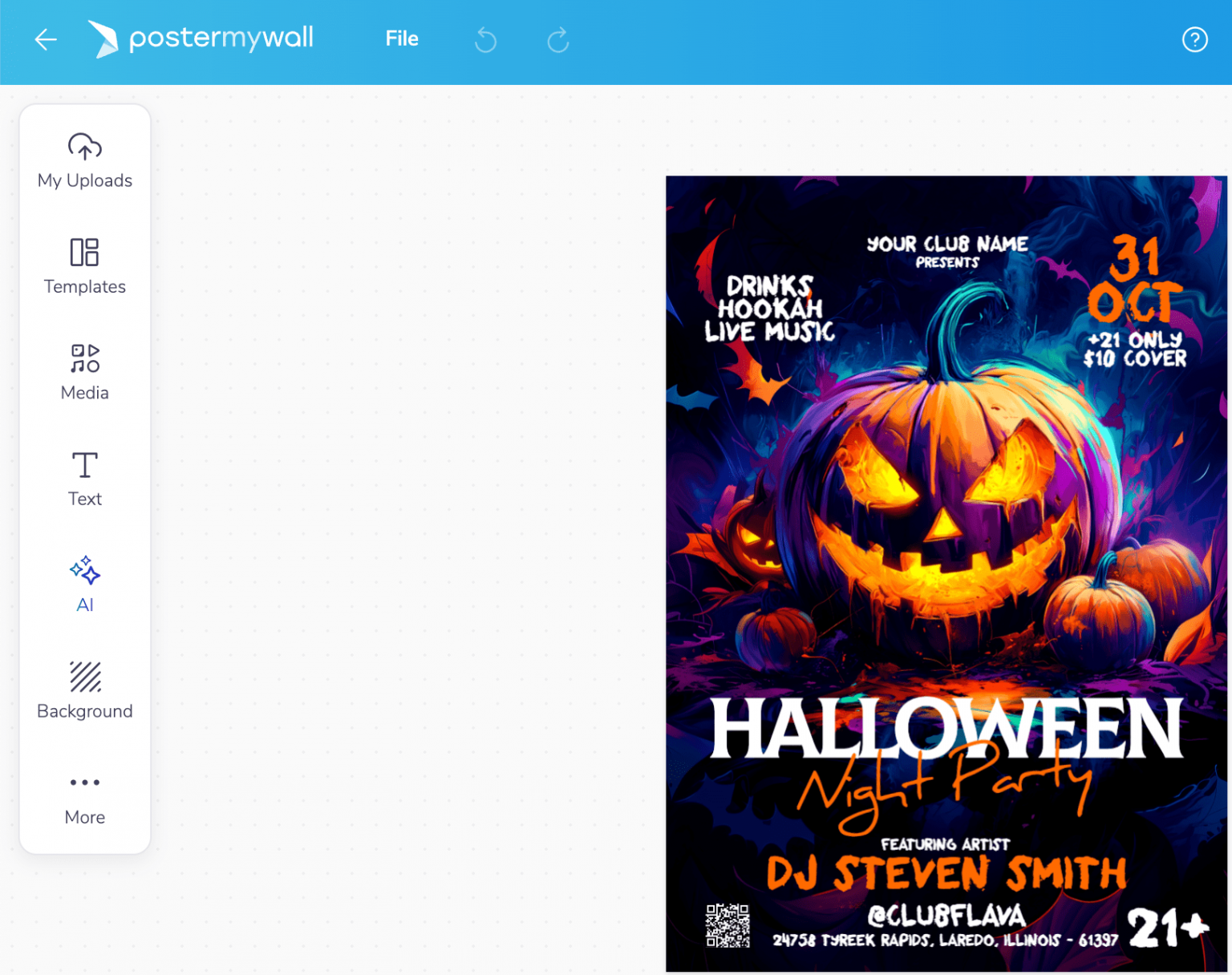1232x975 pixels.
Task: Open the File menu
Action: pyautogui.click(x=401, y=38)
